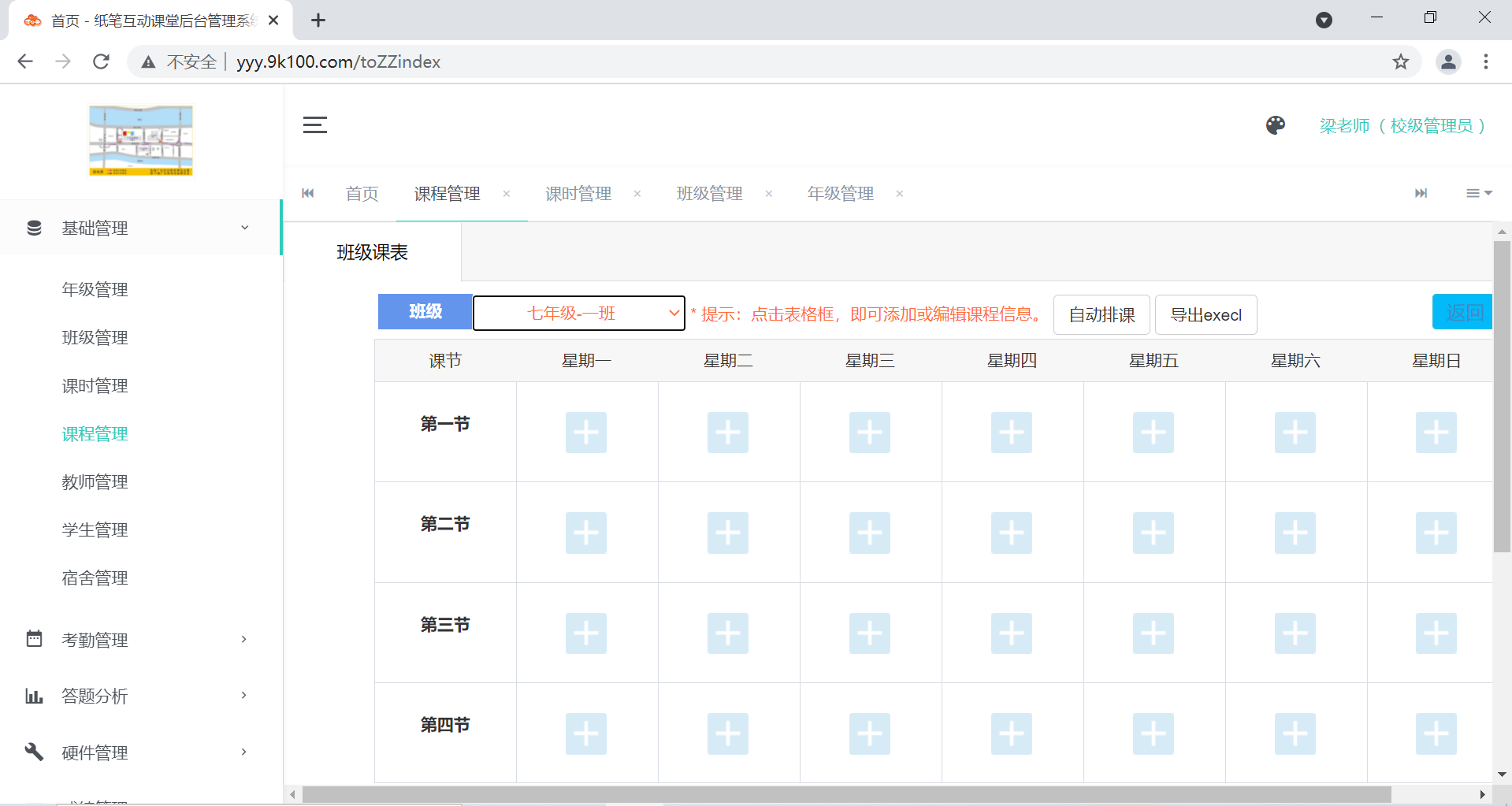Viewport: 1512px width, 806px height.
Task: Switch to the 班级管理 tab
Action: 710,194
